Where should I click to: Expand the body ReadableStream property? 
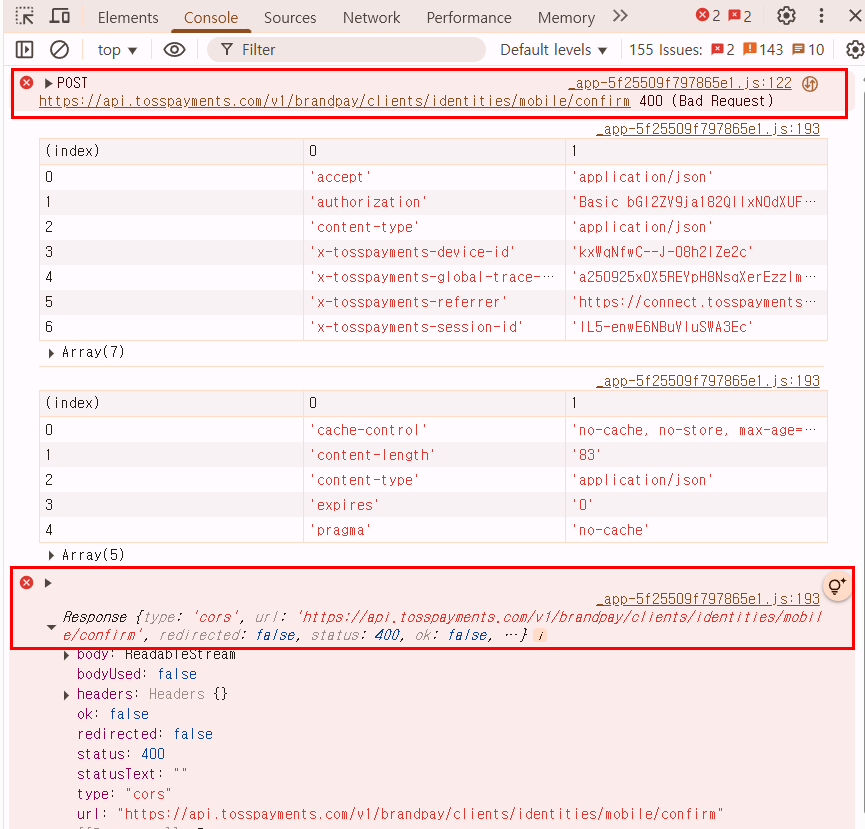point(66,655)
